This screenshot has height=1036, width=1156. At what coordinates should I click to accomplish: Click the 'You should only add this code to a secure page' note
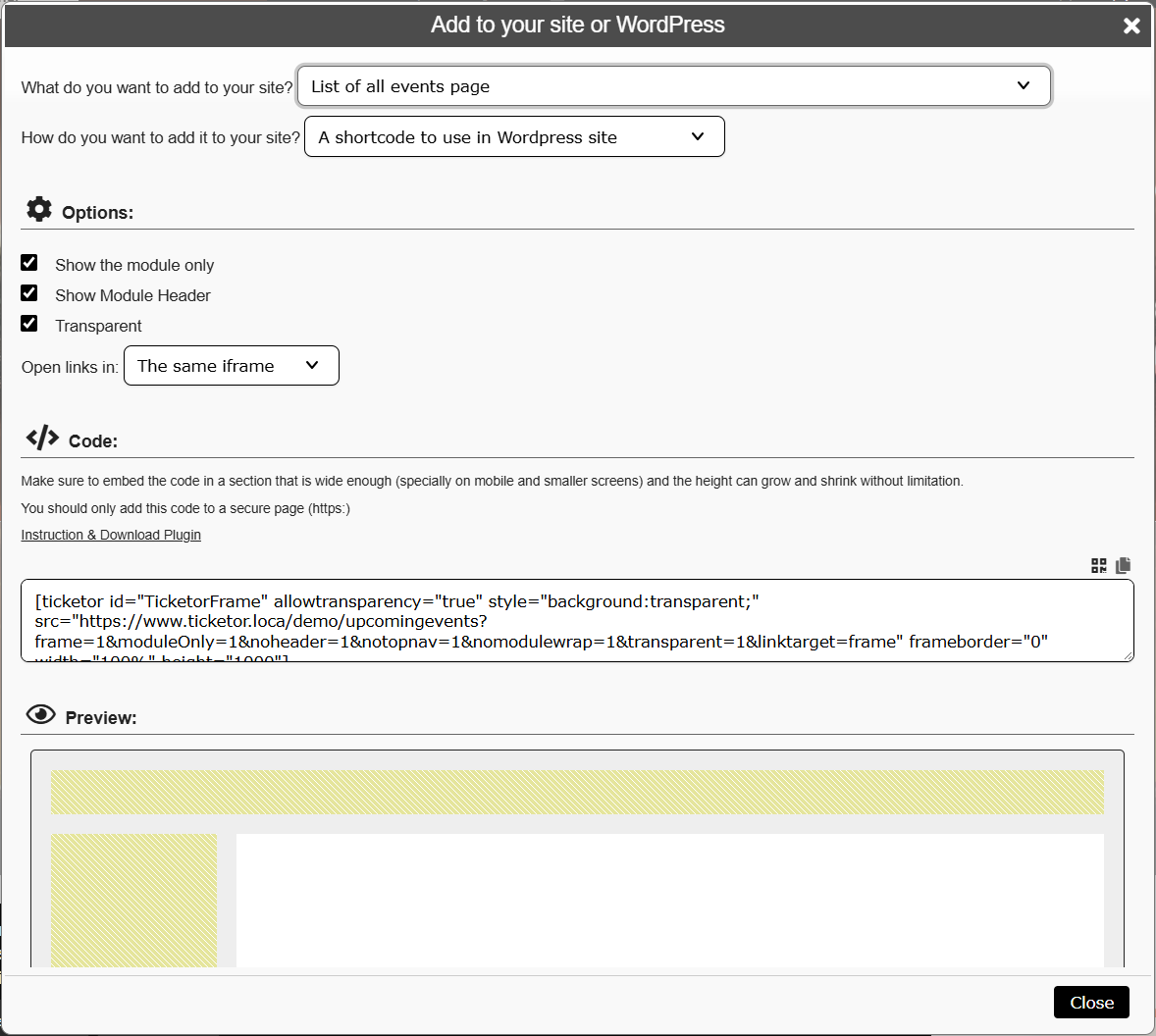(x=185, y=508)
